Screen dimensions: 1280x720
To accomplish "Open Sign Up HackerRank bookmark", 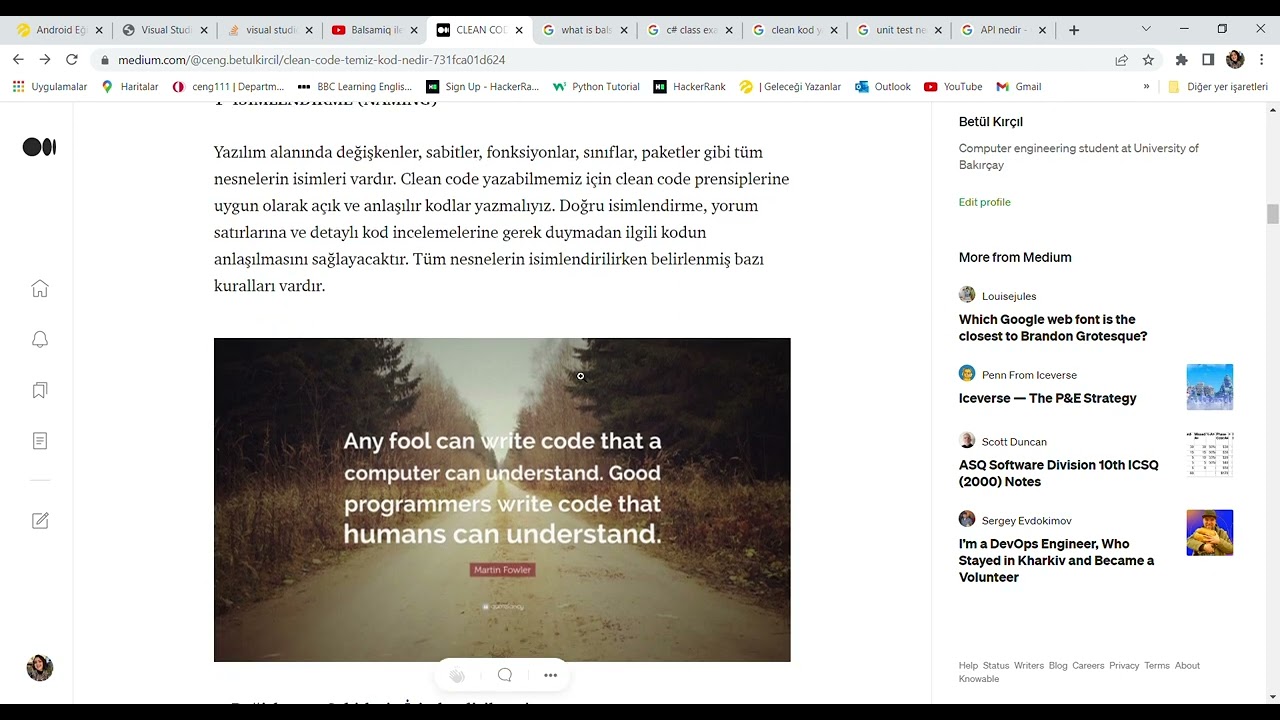I will pyautogui.click(x=482, y=87).
